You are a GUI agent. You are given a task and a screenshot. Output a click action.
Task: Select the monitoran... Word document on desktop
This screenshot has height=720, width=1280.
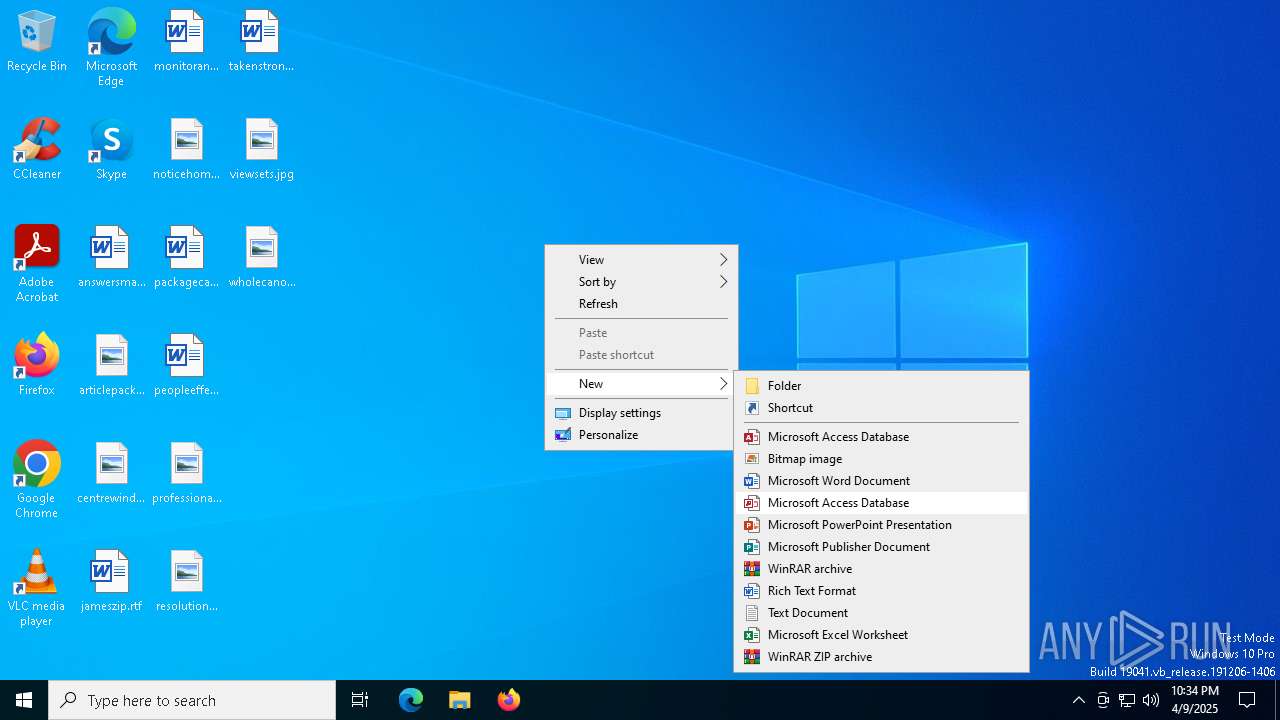186,42
